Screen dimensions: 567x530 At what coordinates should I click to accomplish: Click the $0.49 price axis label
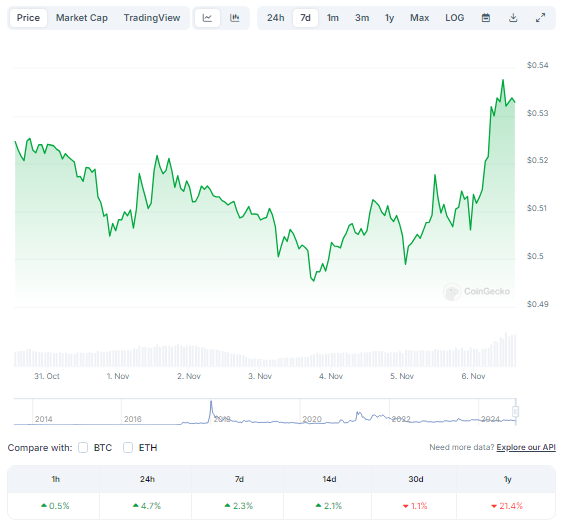tap(537, 304)
